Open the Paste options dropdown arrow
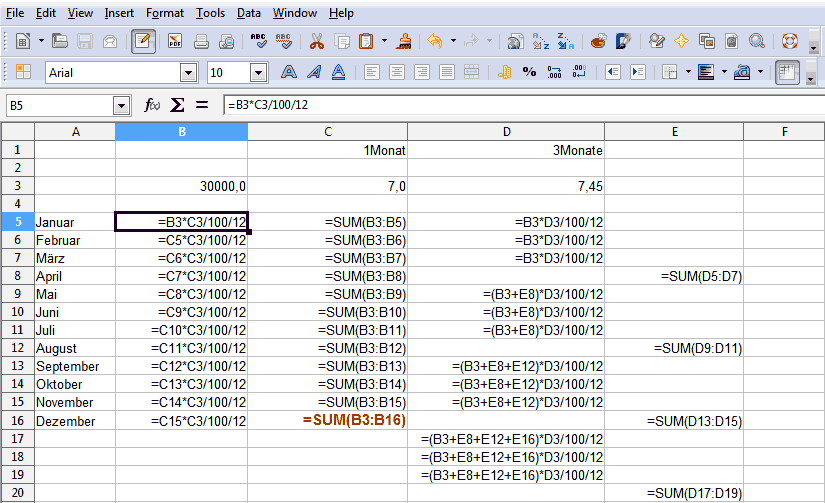Viewport: 825px width, 503px height. point(384,41)
